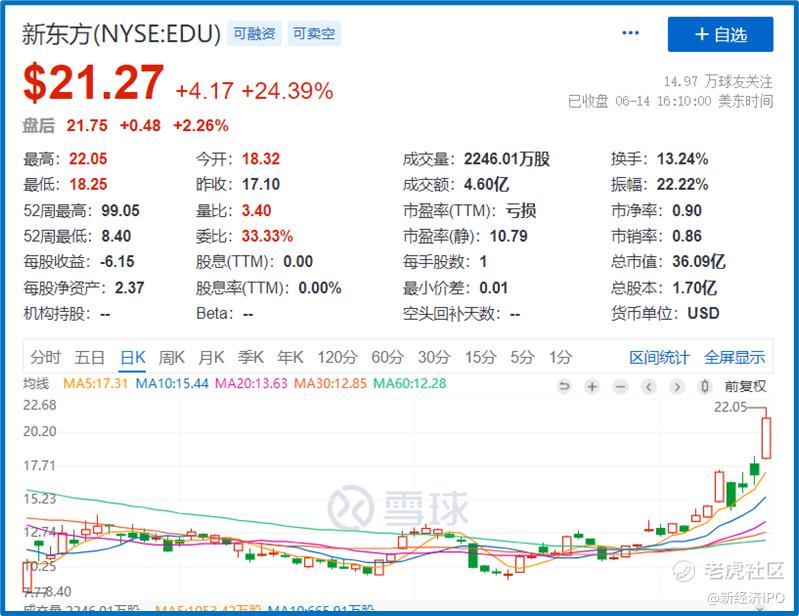This screenshot has width=799, height=616.
Task: Click the 盘后 after-hours price 21.75
Action: pyautogui.click(x=87, y=125)
